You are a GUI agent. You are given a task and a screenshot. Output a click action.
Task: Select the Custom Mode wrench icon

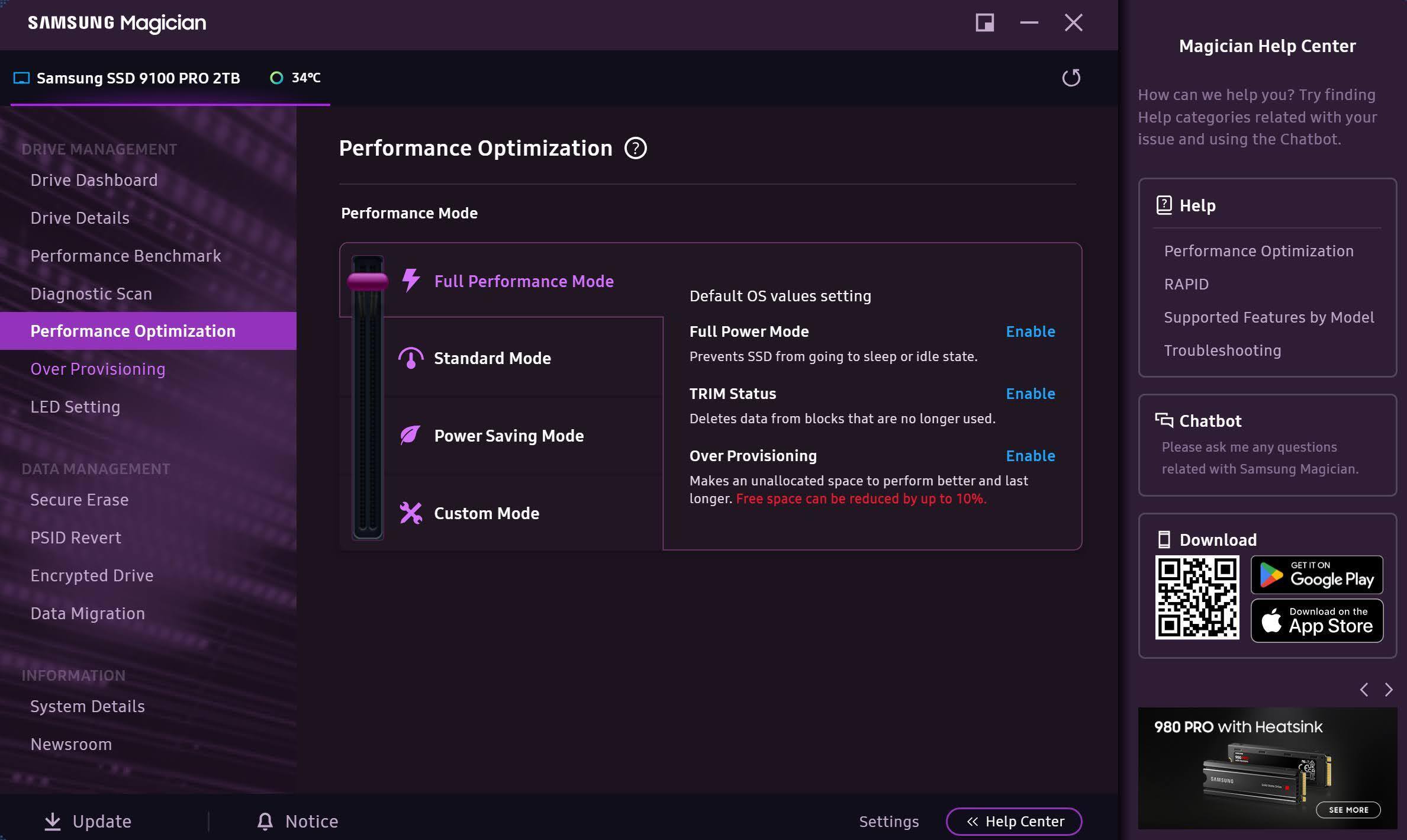[411, 513]
